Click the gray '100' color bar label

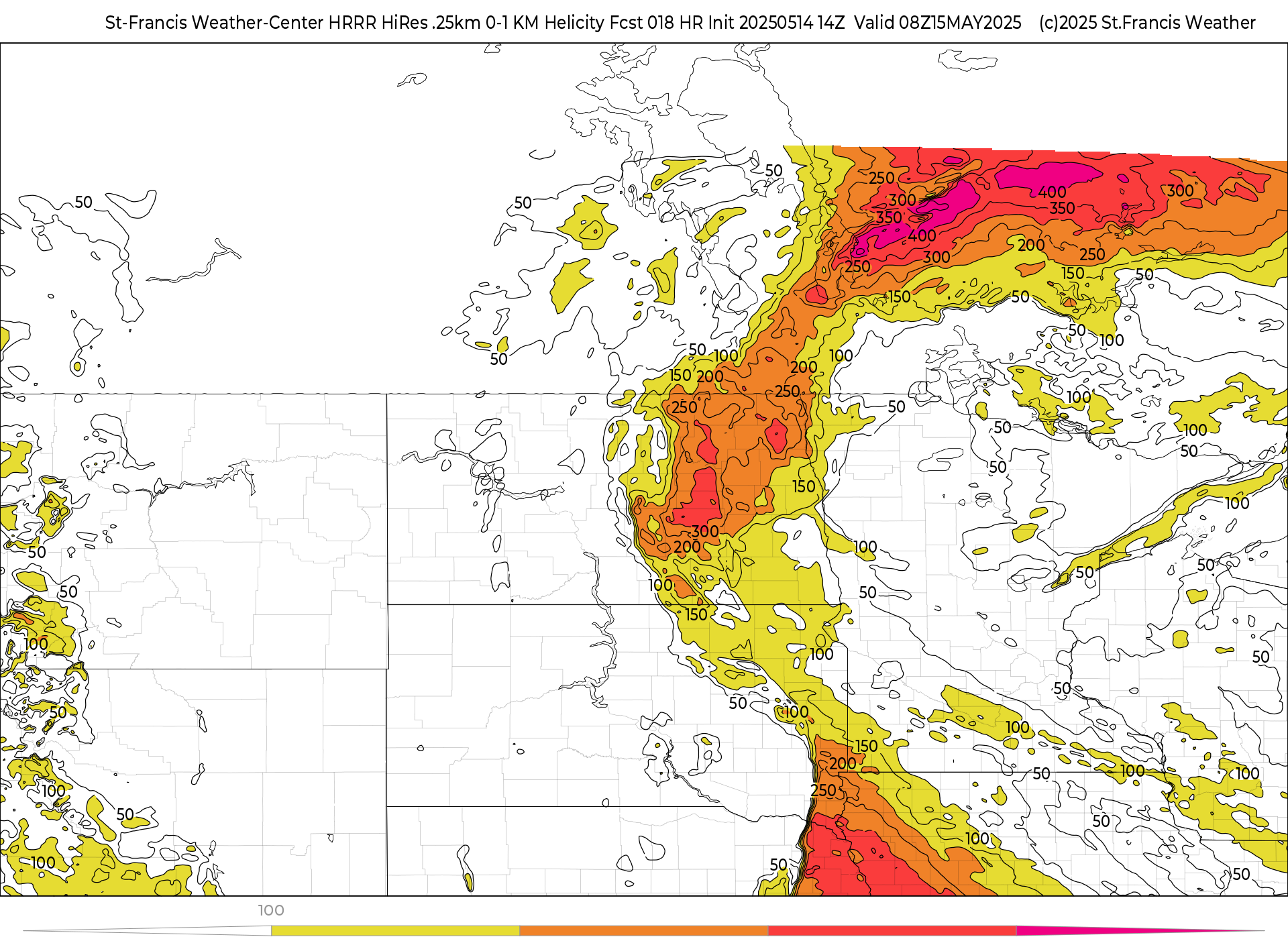pos(271,910)
